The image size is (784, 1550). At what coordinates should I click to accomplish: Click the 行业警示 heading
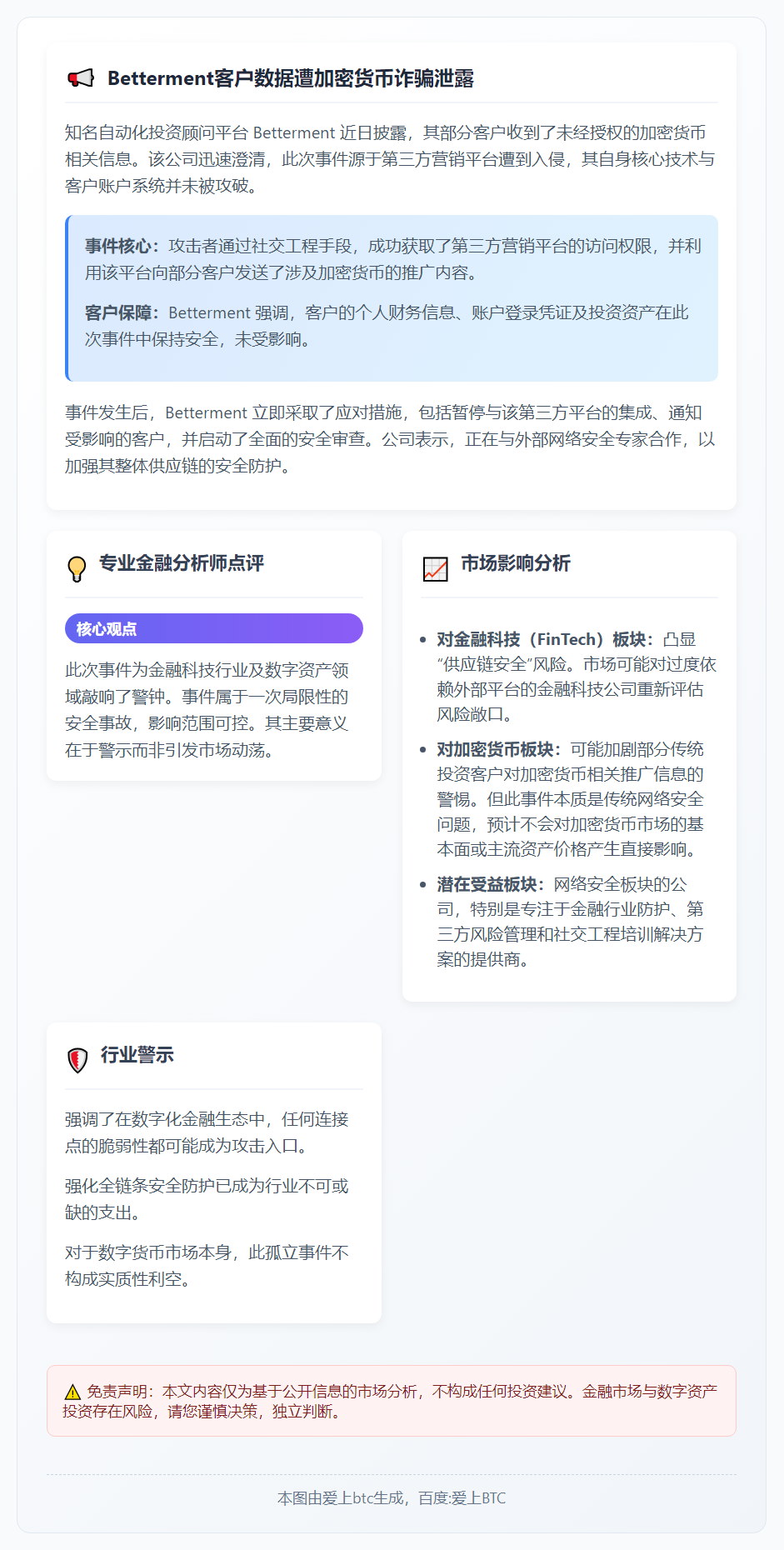click(x=137, y=1055)
